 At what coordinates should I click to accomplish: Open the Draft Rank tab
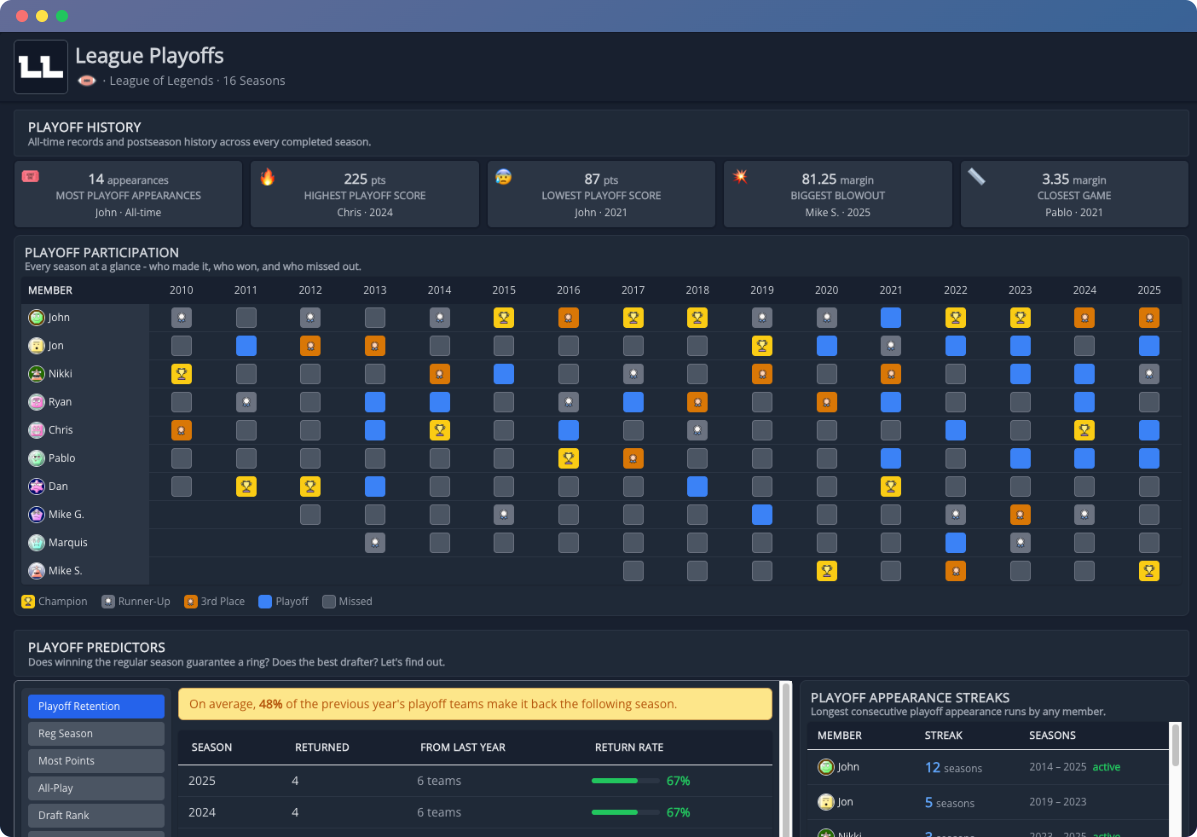[96, 815]
